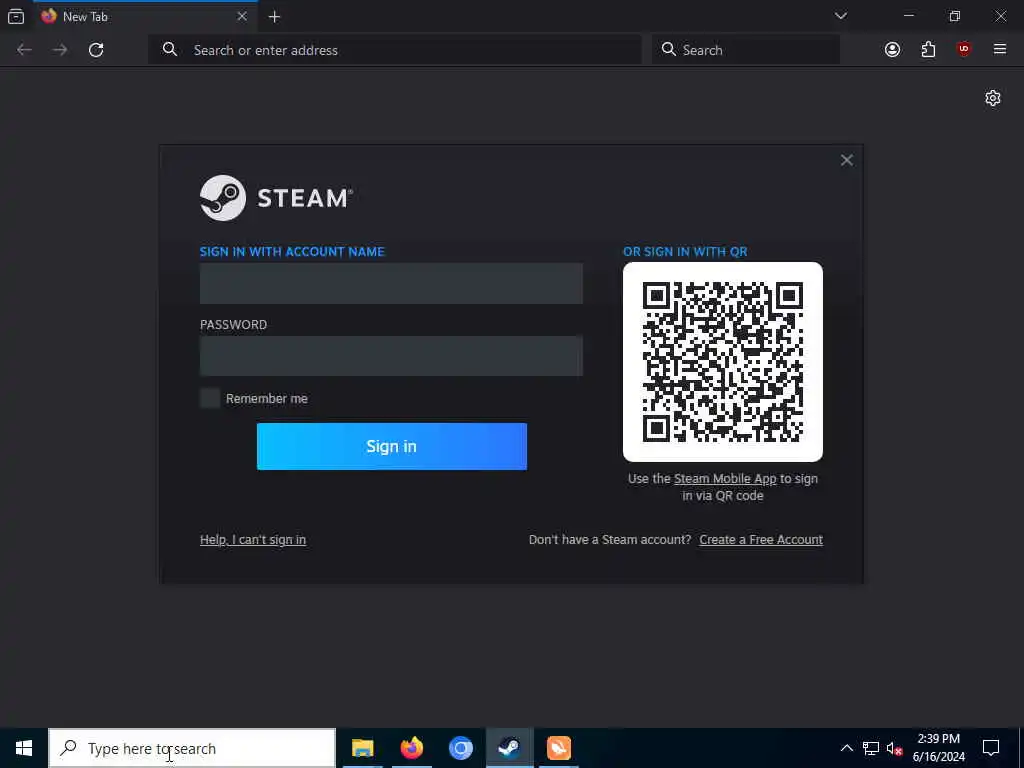Screen dimensions: 1024x768
Task: Check the Remember me checkbox
Action: (210, 398)
